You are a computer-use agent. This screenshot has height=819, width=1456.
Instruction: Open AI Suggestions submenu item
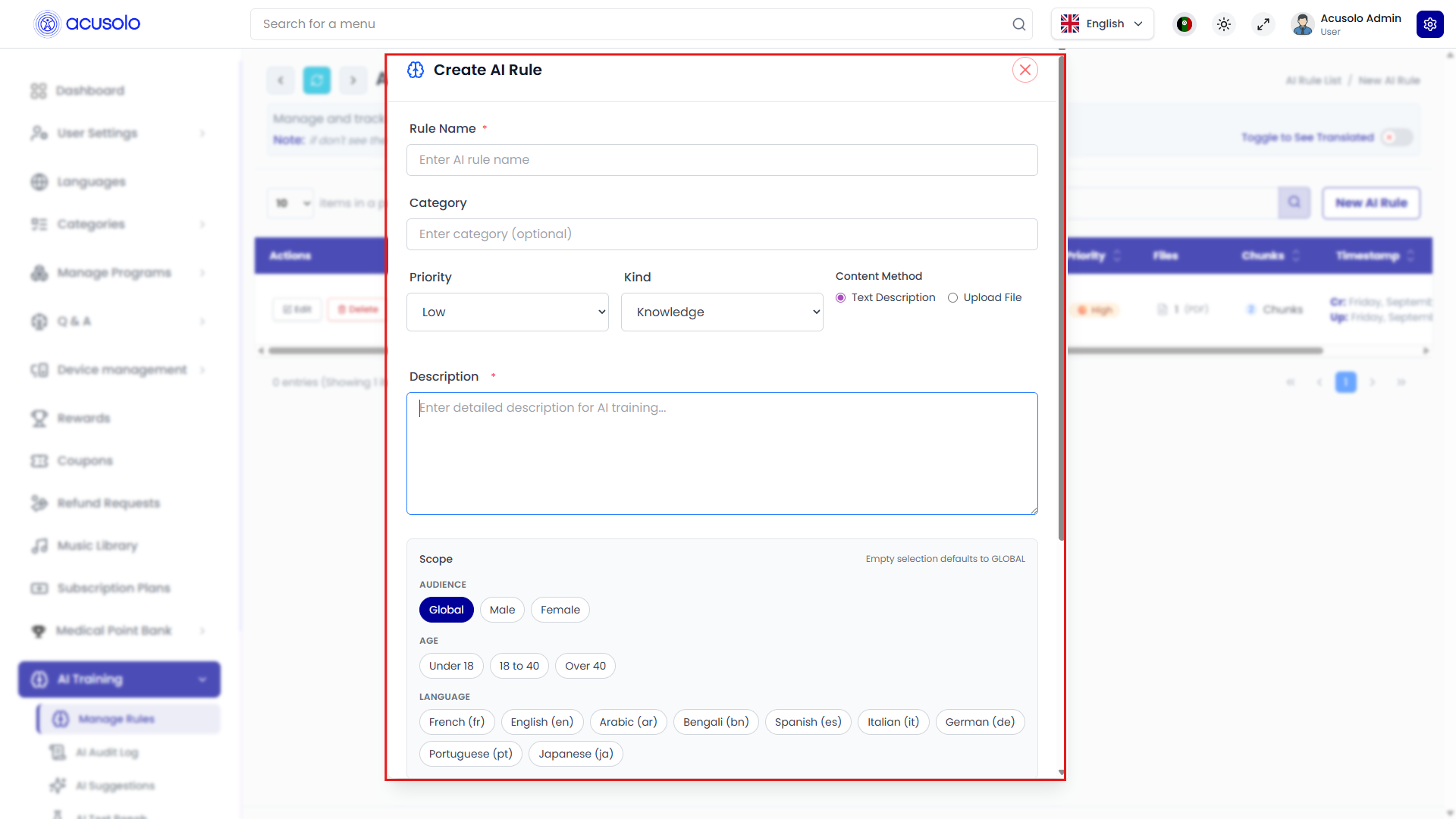pyautogui.click(x=114, y=786)
